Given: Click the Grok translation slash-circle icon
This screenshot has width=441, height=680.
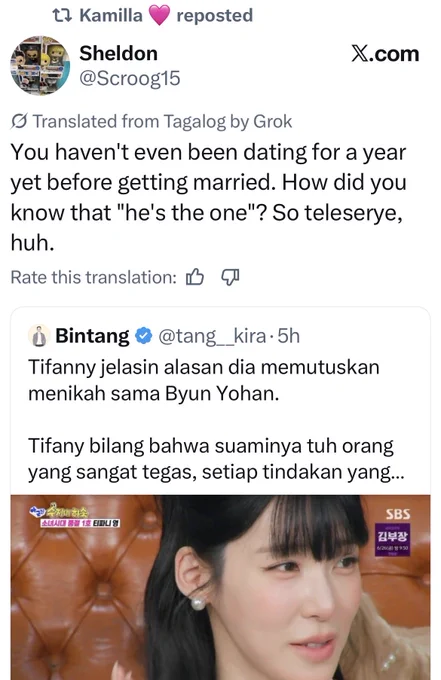Looking at the screenshot, I should pyautogui.click(x=19, y=121).
